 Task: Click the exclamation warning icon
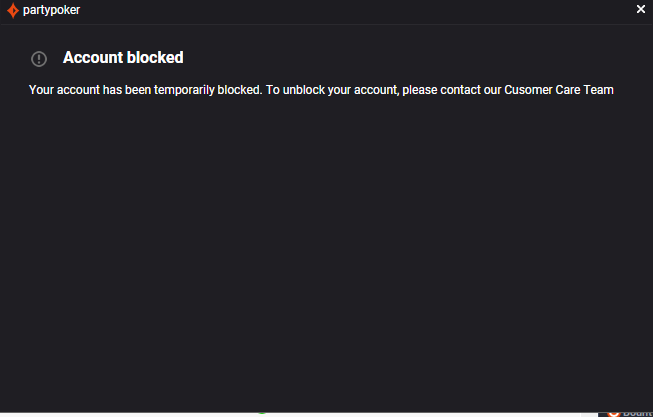39,59
